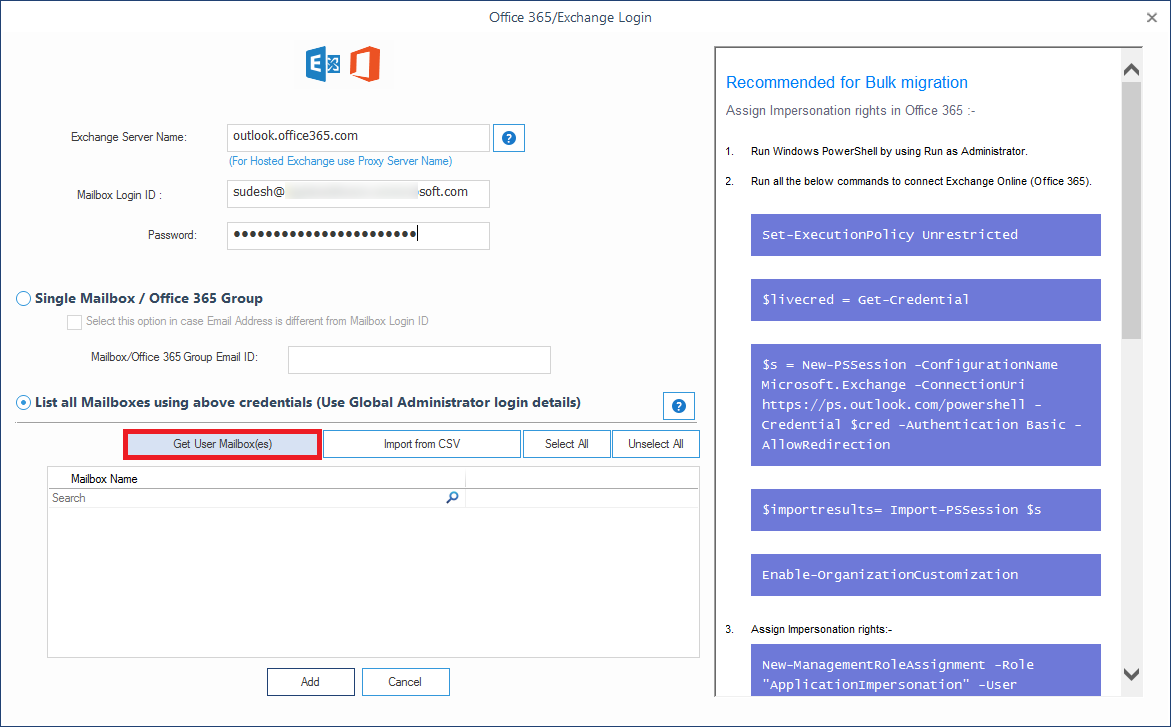Click the Recommended for Bulk migration heading
This screenshot has height=727, width=1171.
[x=846, y=82]
